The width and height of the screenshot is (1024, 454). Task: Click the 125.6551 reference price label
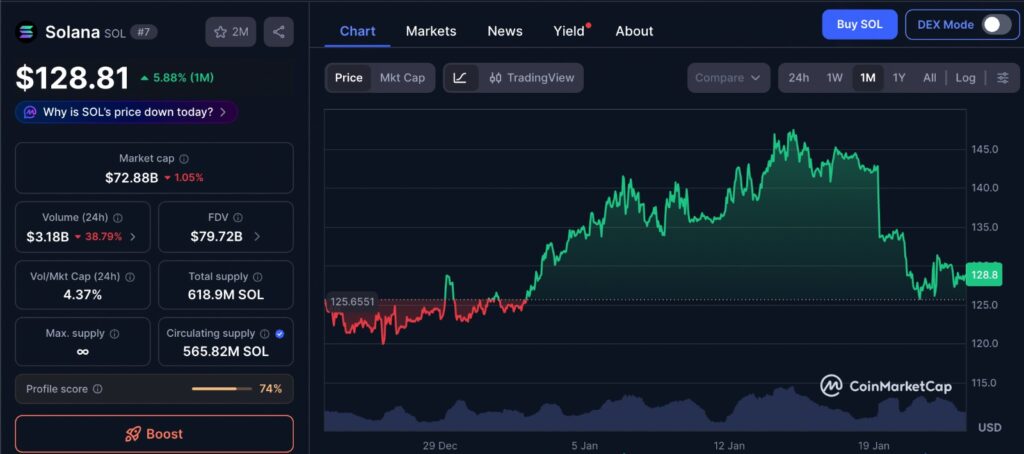tap(351, 301)
